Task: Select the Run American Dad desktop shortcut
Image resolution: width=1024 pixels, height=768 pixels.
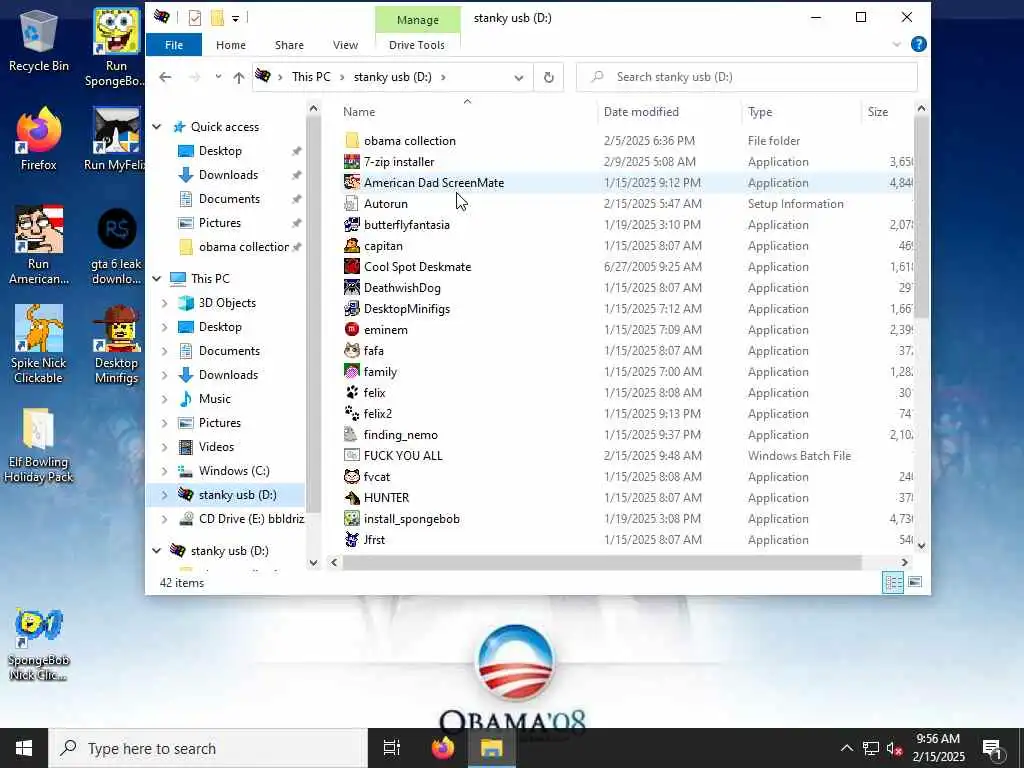Action: [x=39, y=245]
